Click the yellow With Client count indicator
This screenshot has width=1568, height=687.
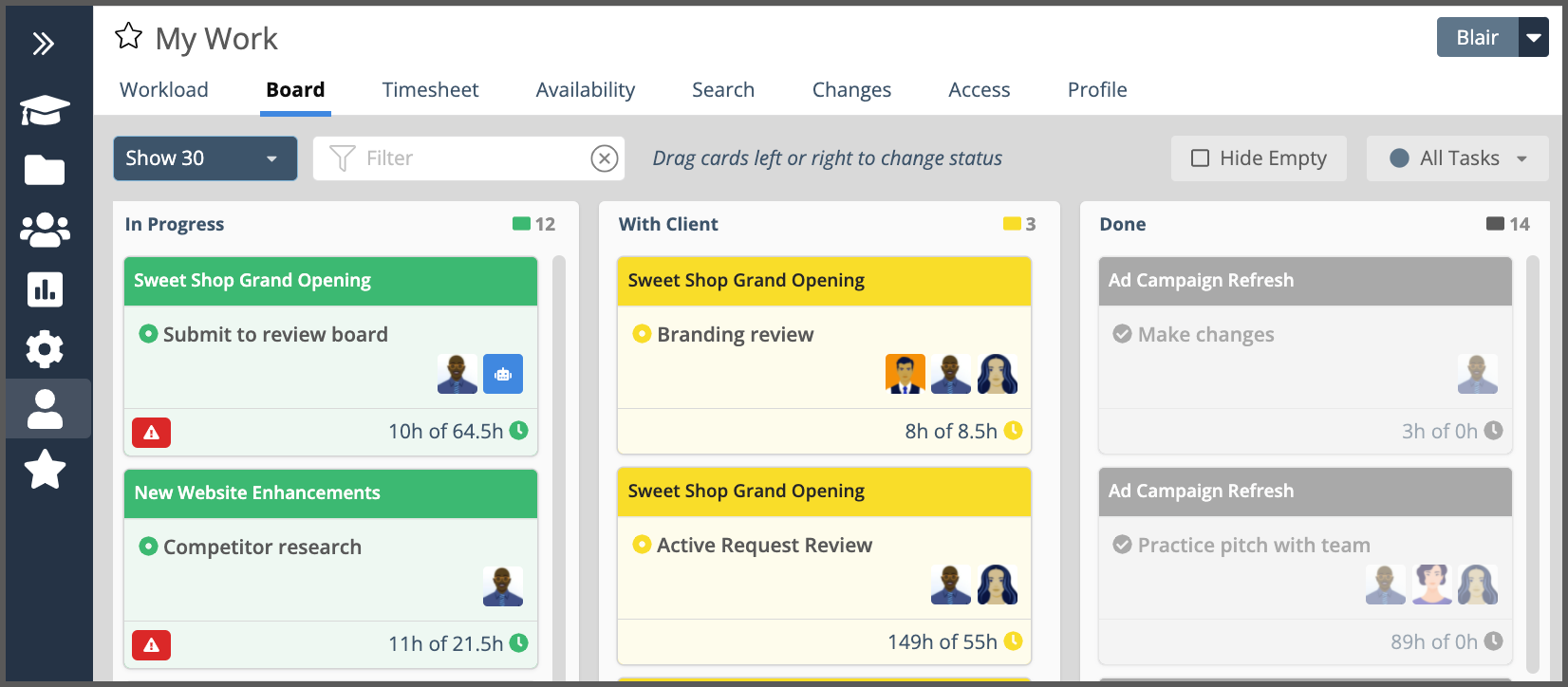point(1020,224)
